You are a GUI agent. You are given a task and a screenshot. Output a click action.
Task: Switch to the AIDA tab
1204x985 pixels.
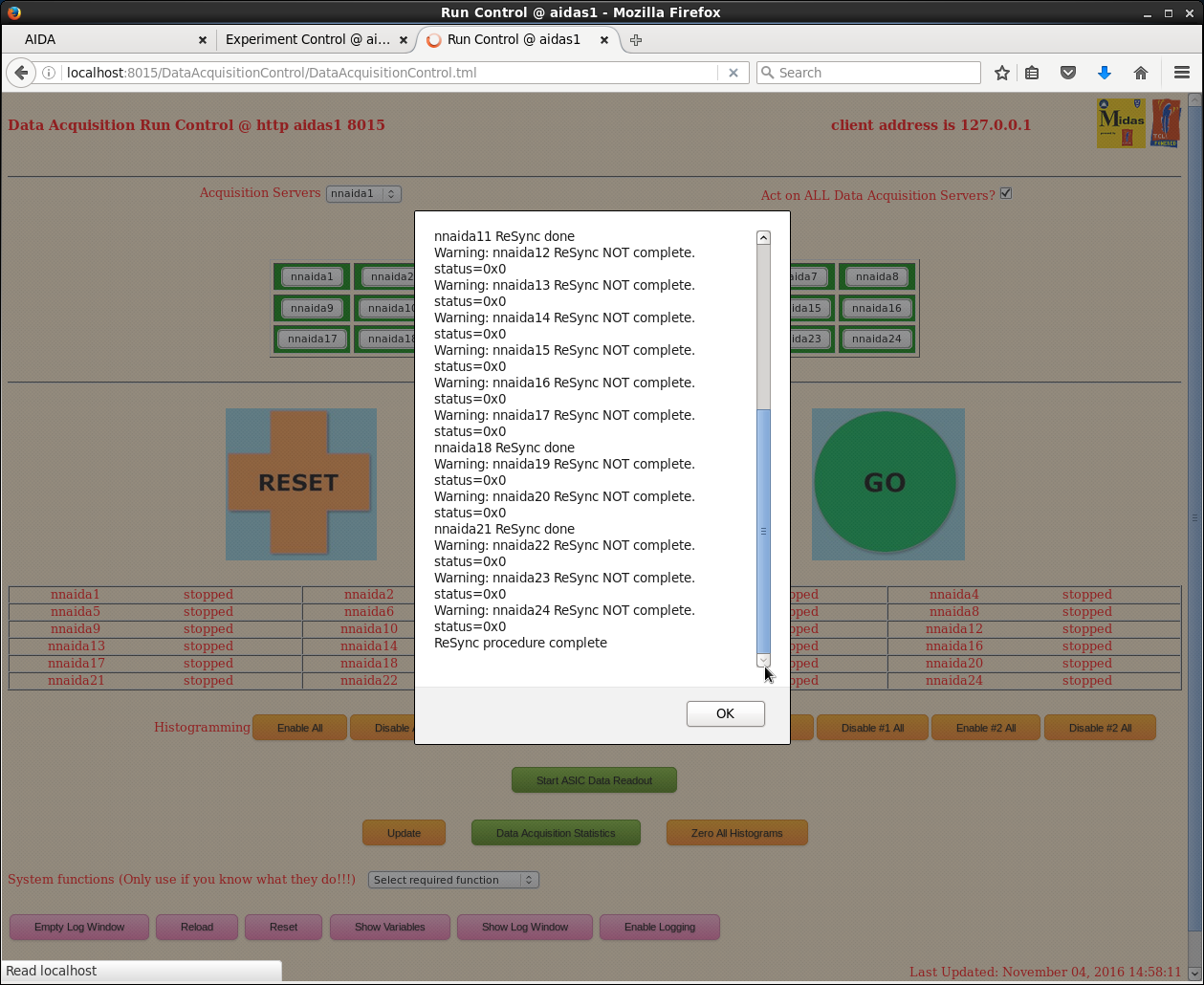coord(105,40)
